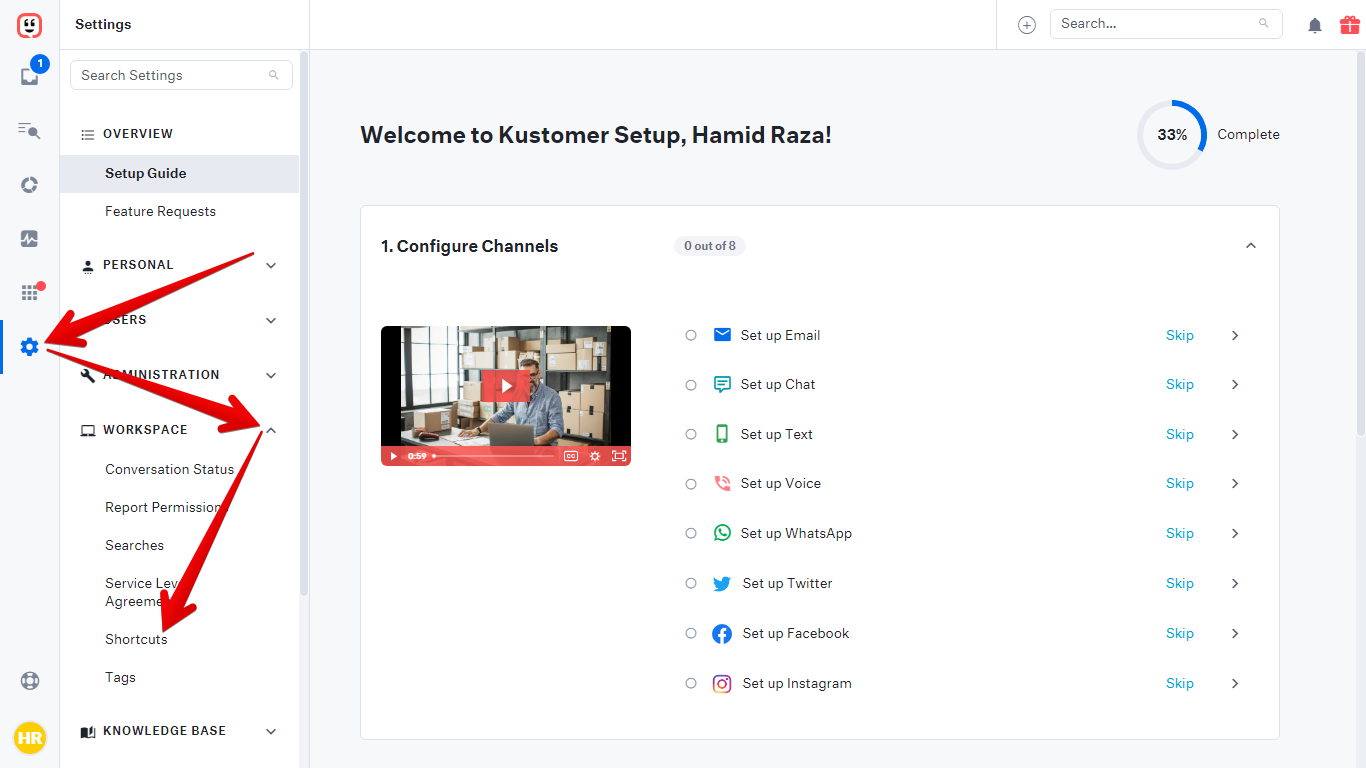Screen dimensions: 1366x768
Task: Mark Set up Voice circle complete
Action: click(691, 484)
